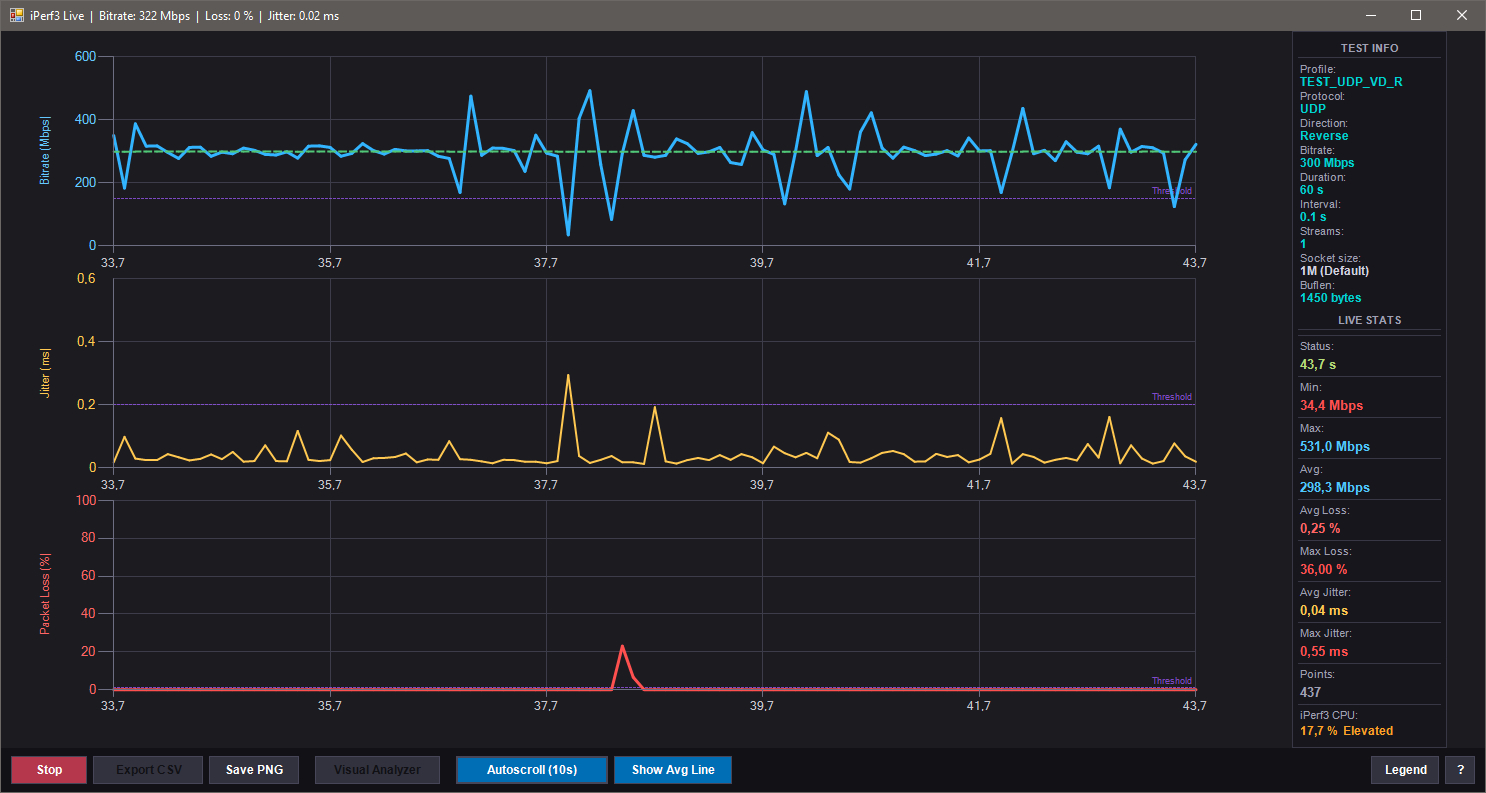Click the Protocol value UDP
The height and width of the screenshot is (793, 1486).
(1313, 109)
